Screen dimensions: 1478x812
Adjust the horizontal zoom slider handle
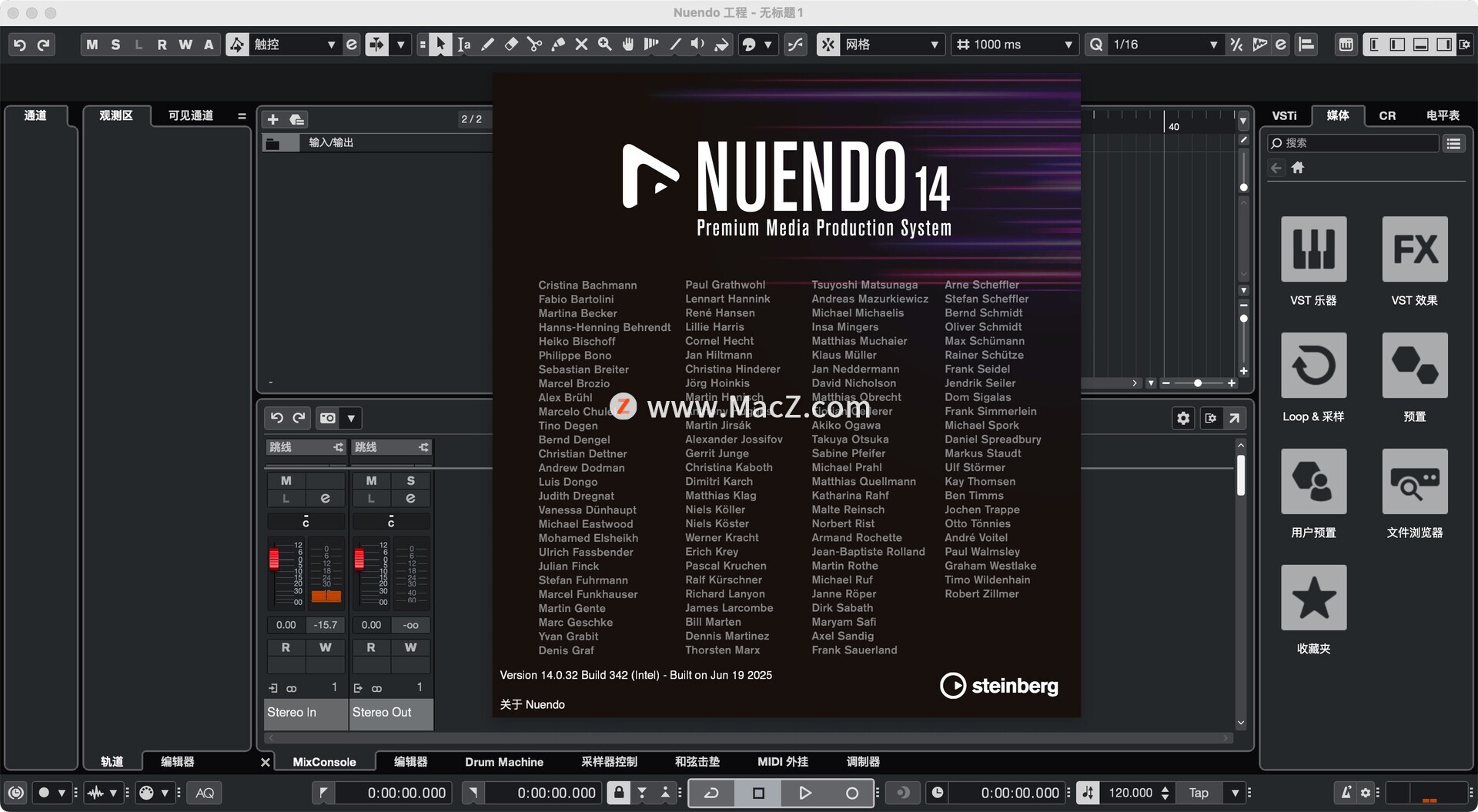pyautogui.click(x=1198, y=383)
